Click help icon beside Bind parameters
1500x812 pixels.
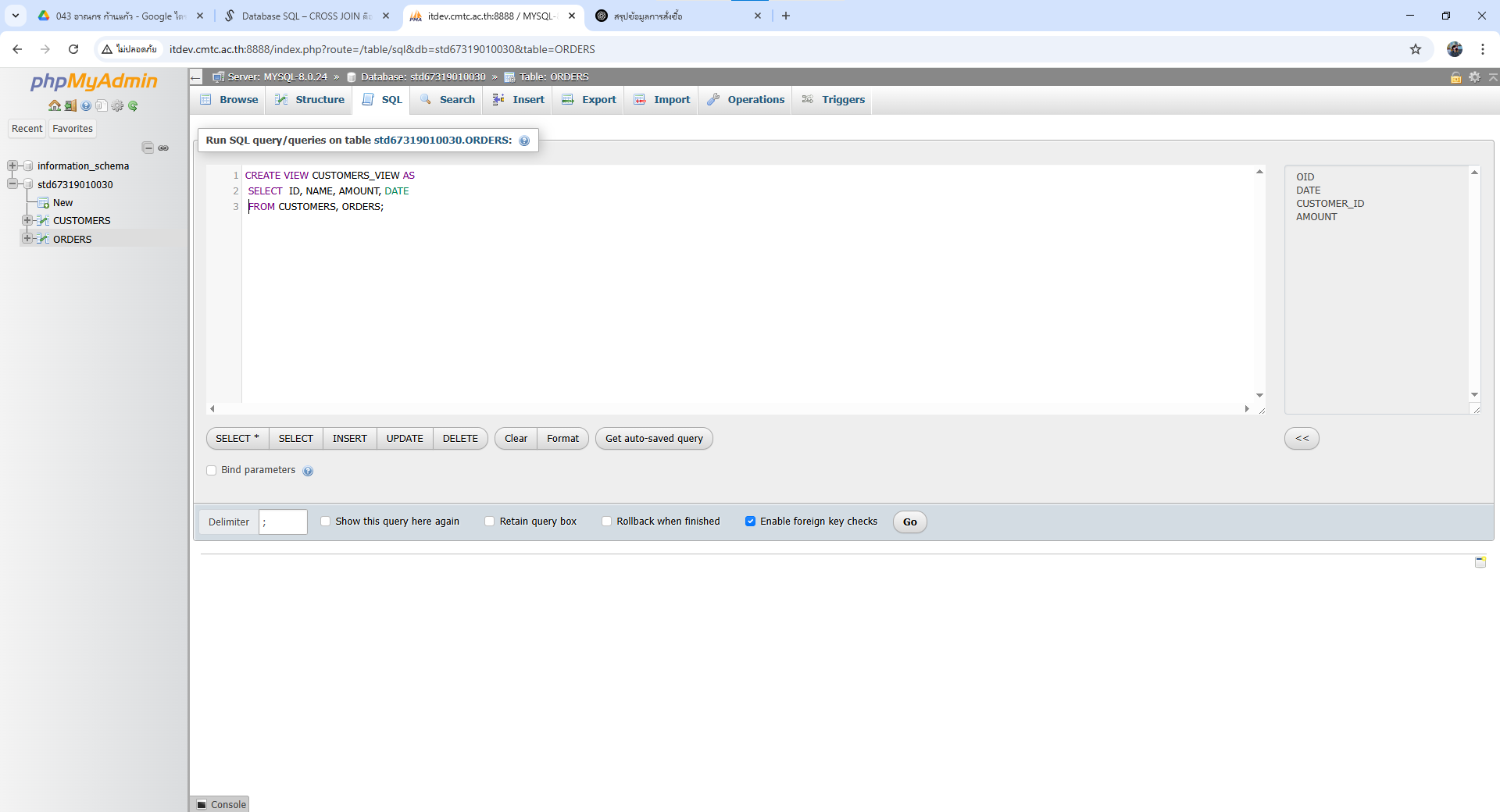point(308,471)
